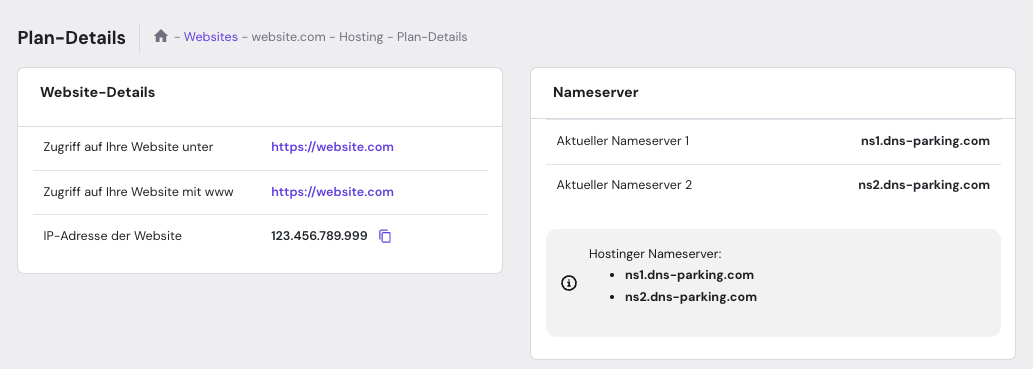This screenshot has width=1033, height=369.
Task: Open https://website.com link in first row
Action: [332, 147]
